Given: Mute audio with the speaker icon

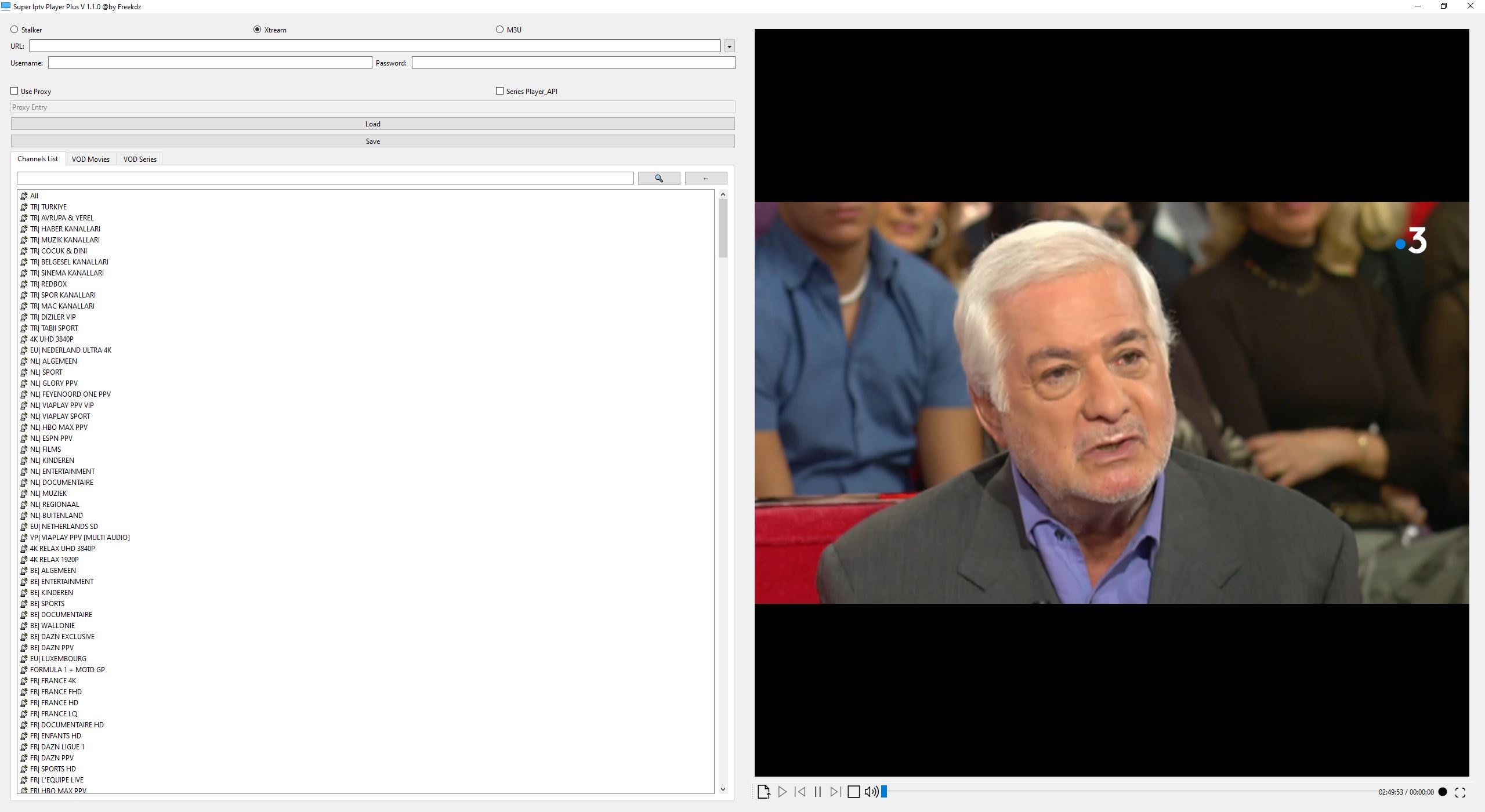Looking at the screenshot, I should click(x=871, y=792).
